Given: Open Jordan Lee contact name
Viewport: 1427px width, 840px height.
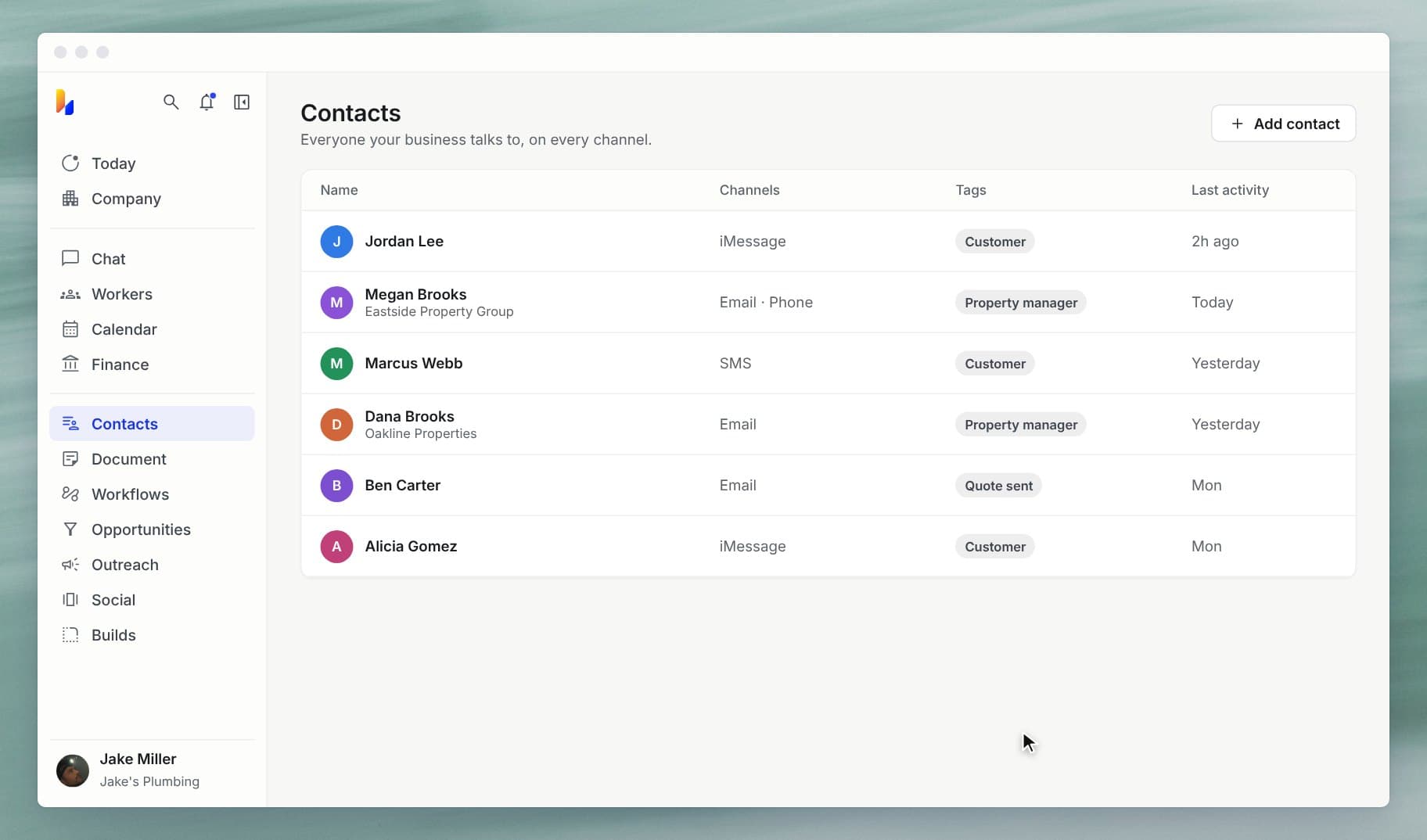Looking at the screenshot, I should pos(404,241).
